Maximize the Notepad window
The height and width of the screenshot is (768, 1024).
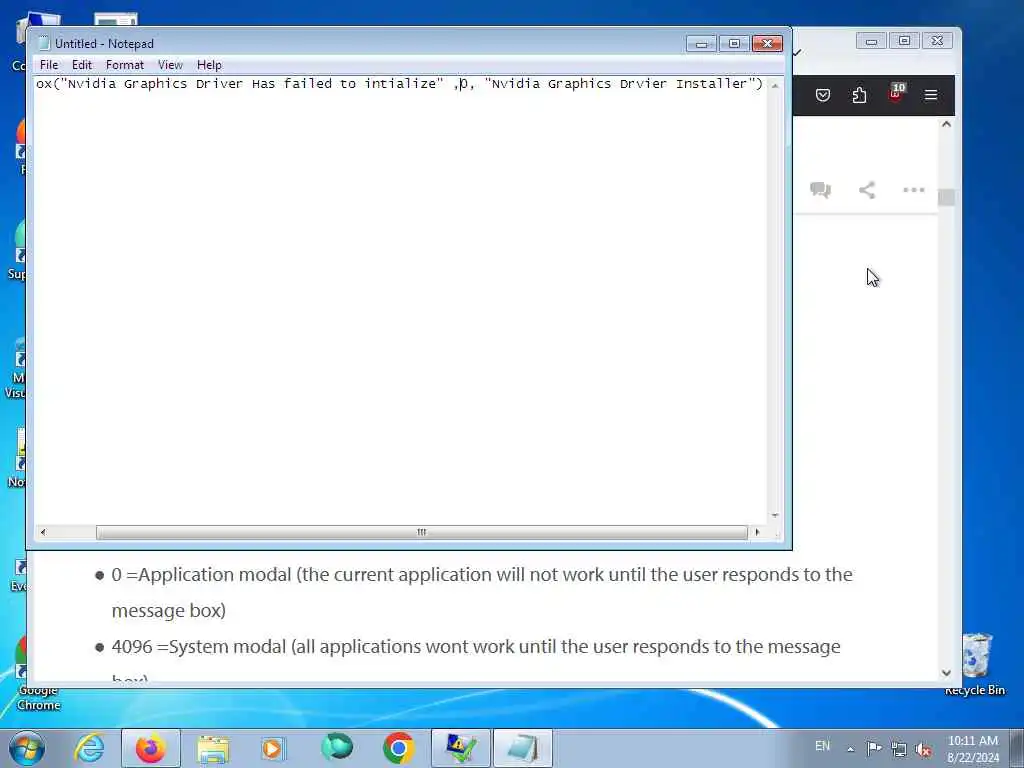click(734, 44)
